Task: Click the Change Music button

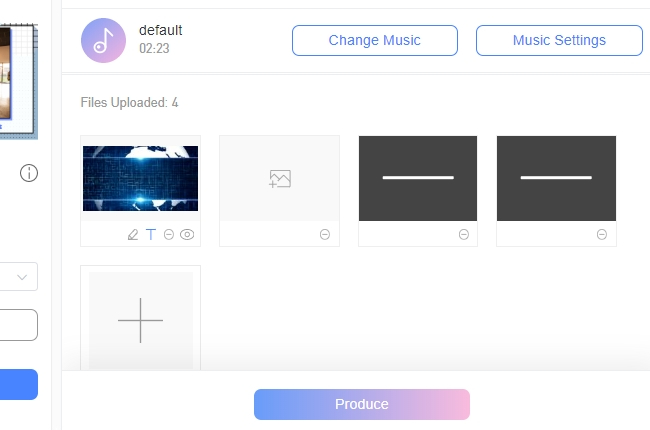Action: pyautogui.click(x=374, y=41)
